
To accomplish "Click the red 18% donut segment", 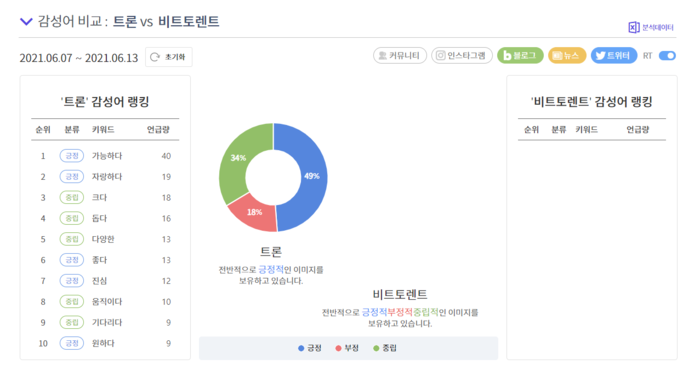I will click(x=254, y=213).
